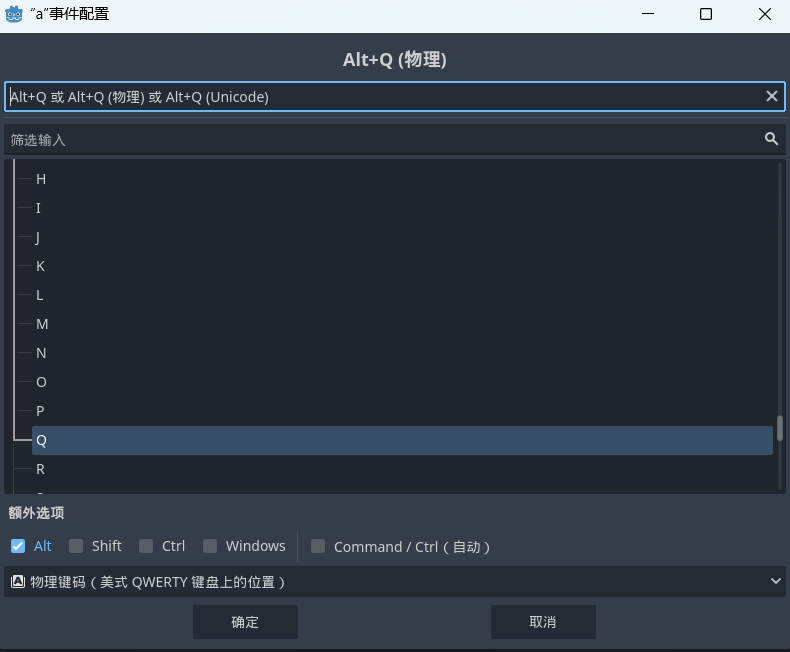
Task: Enable the Windows modifier checkbox
Action: tap(210, 546)
